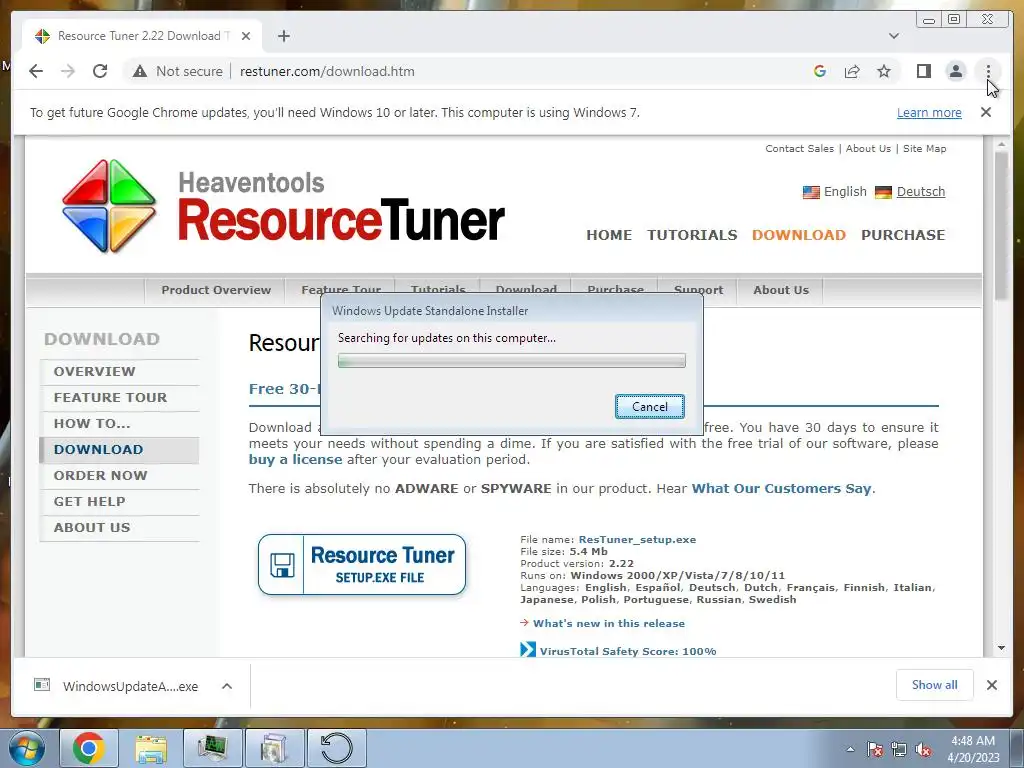1024x768 pixels.
Task: Click the page scrollbar up arrow
Action: (1001, 144)
